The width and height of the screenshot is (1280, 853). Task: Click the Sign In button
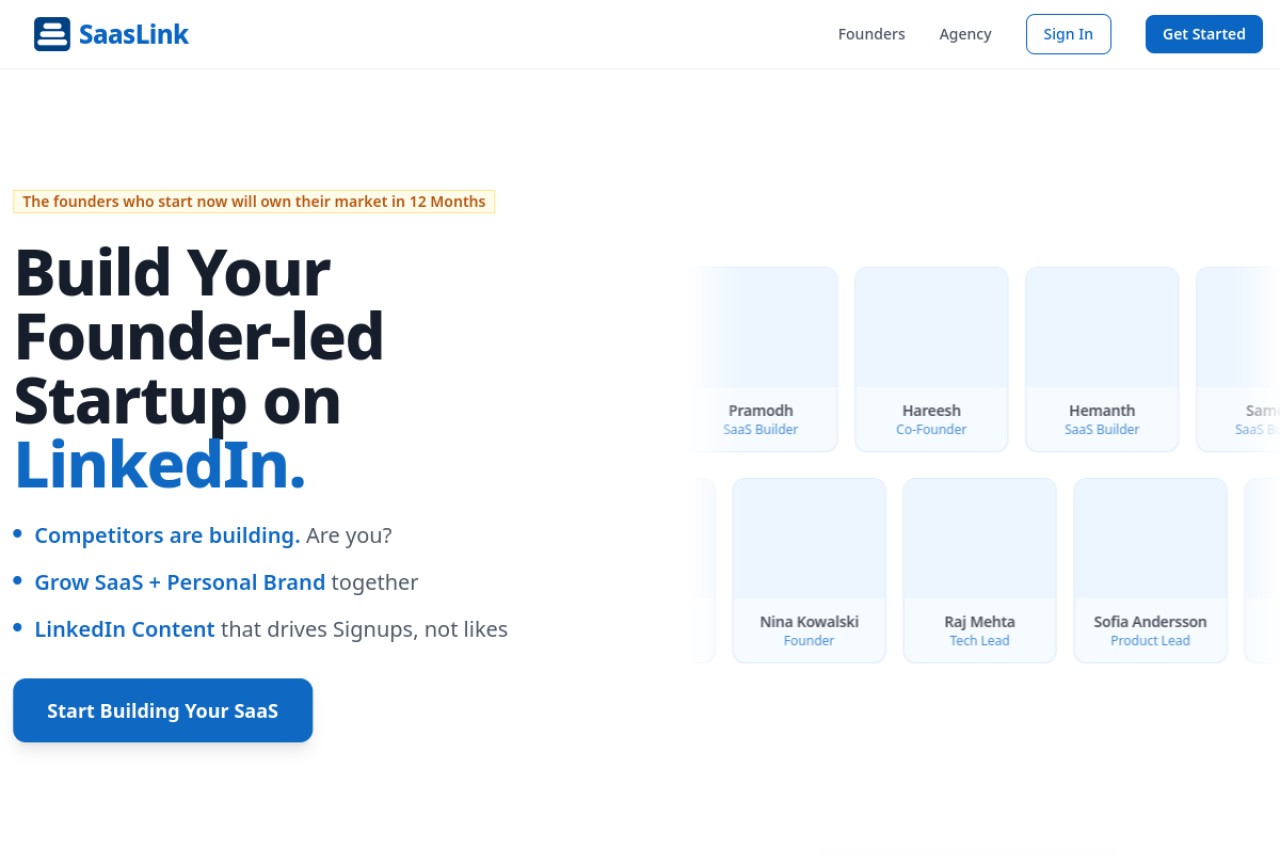click(1068, 34)
